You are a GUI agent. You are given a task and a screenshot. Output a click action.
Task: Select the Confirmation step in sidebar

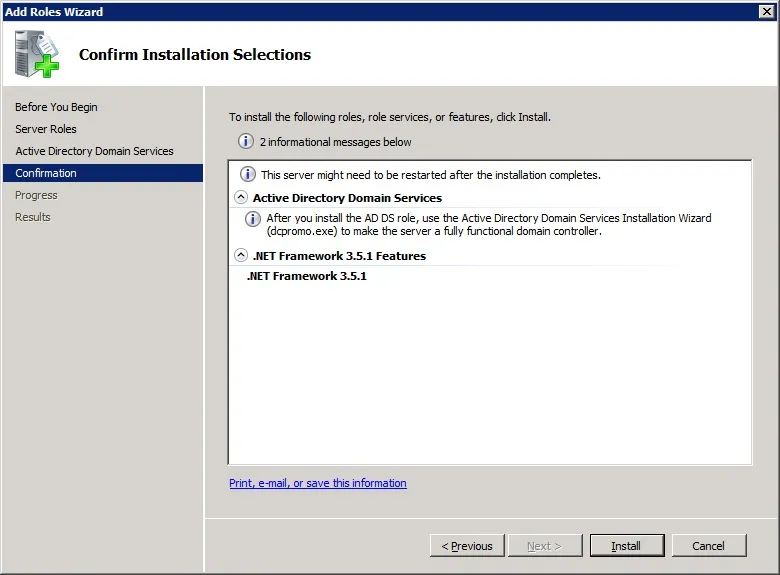103,173
